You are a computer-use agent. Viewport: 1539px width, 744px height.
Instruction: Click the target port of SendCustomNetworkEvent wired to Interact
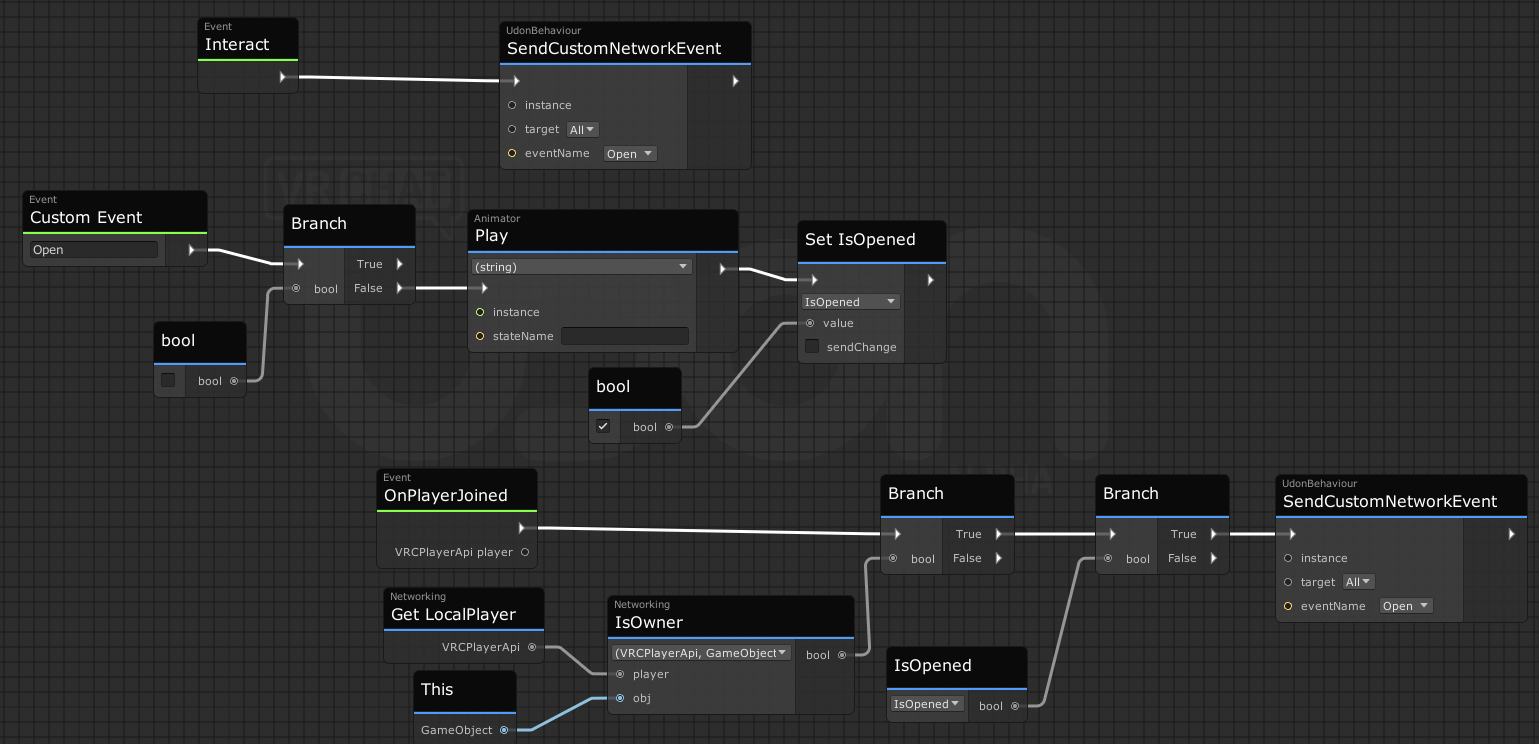(512, 129)
